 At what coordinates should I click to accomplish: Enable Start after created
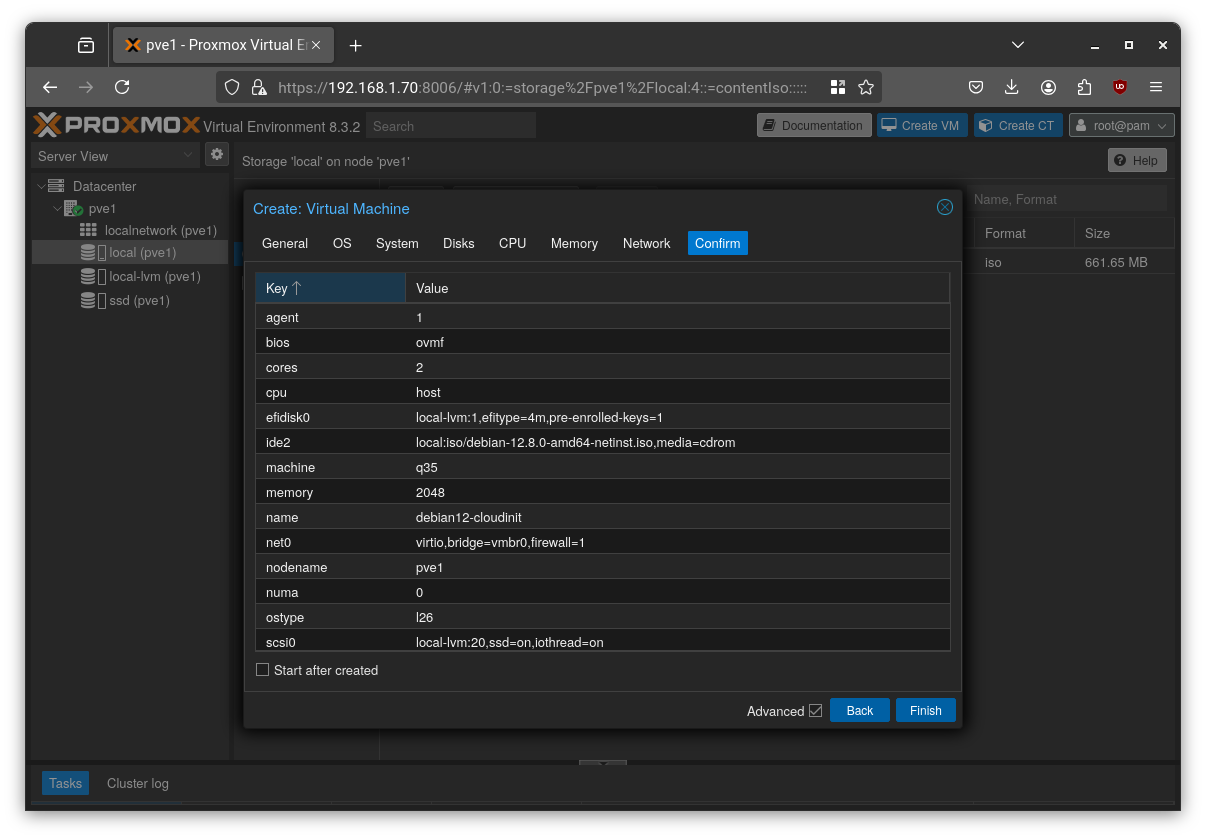point(262,669)
